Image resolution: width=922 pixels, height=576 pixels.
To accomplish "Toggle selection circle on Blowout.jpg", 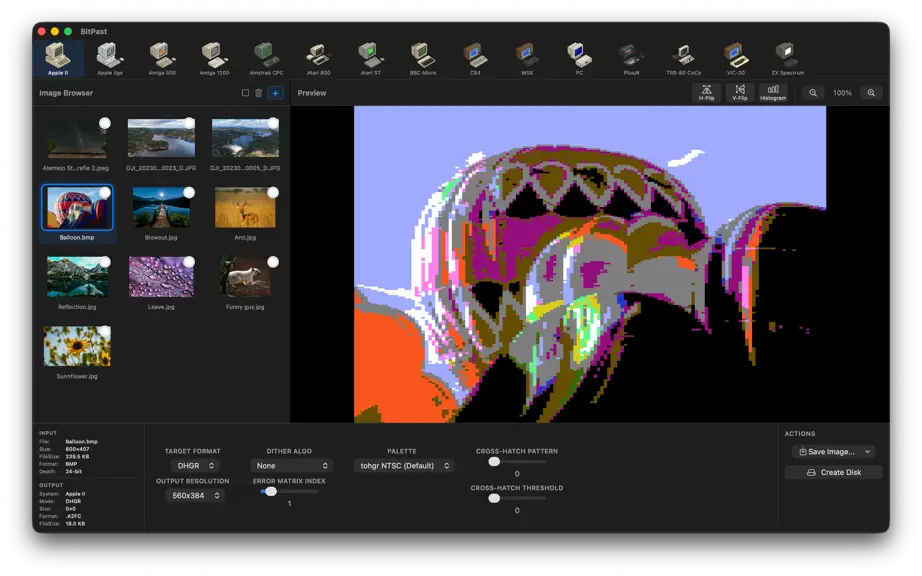I will point(189,192).
